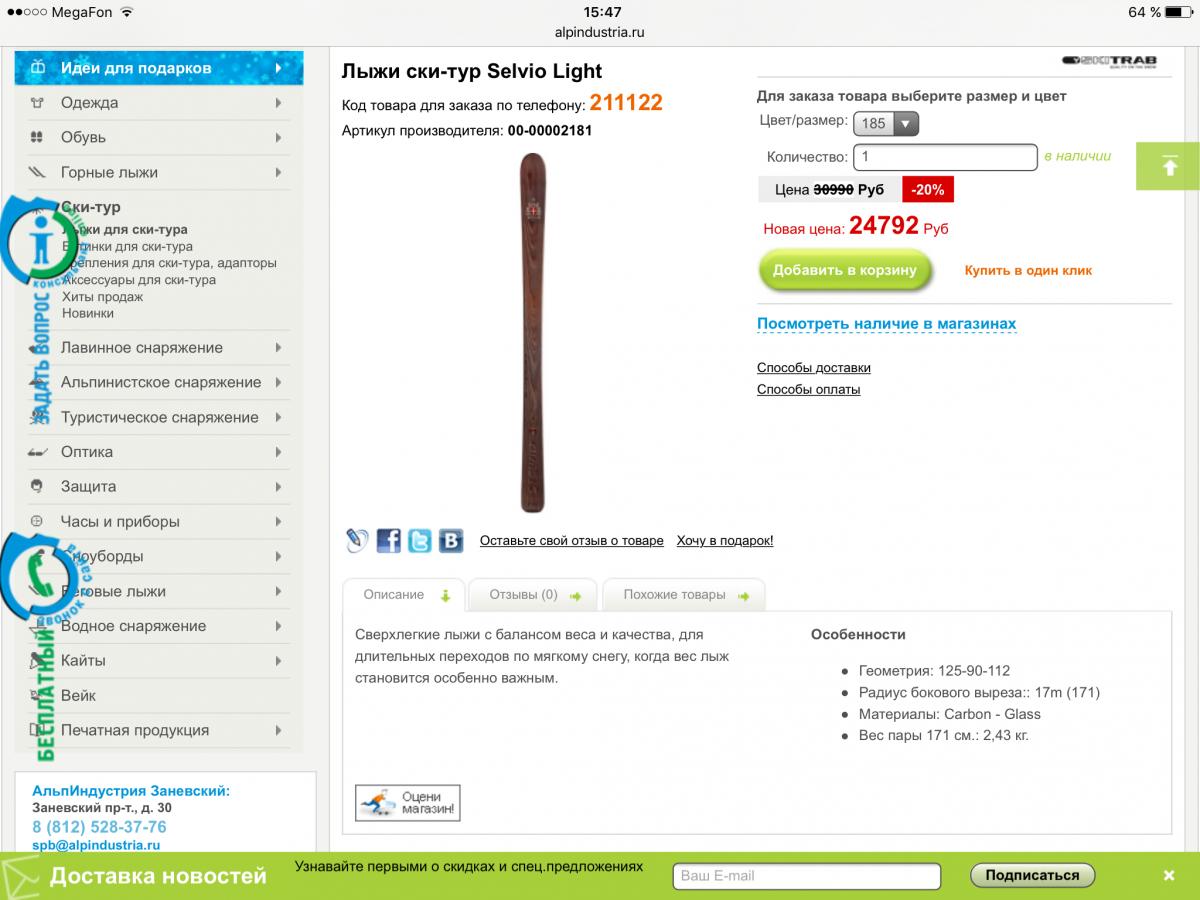Click 'Добавить в корзину' button
The height and width of the screenshot is (900, 1200).
click(x=845, y=271)
